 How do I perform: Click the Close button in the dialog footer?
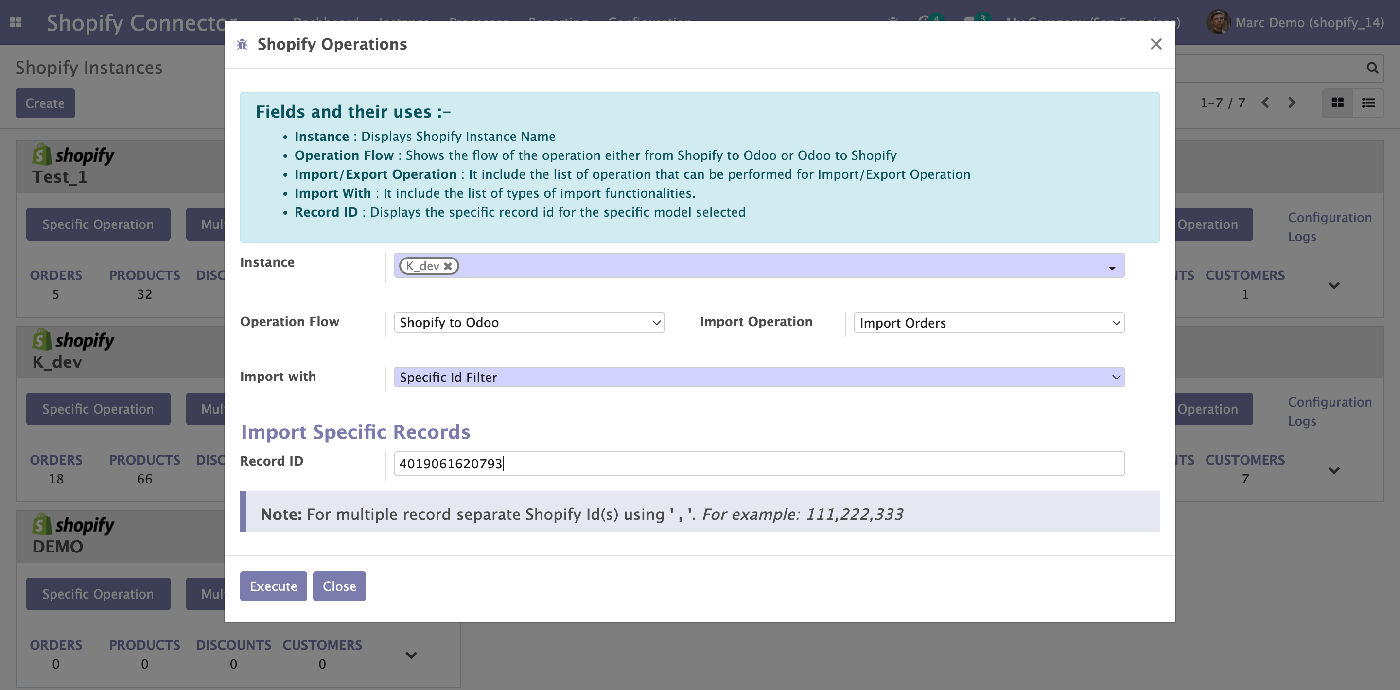click(x=339, y=586)
